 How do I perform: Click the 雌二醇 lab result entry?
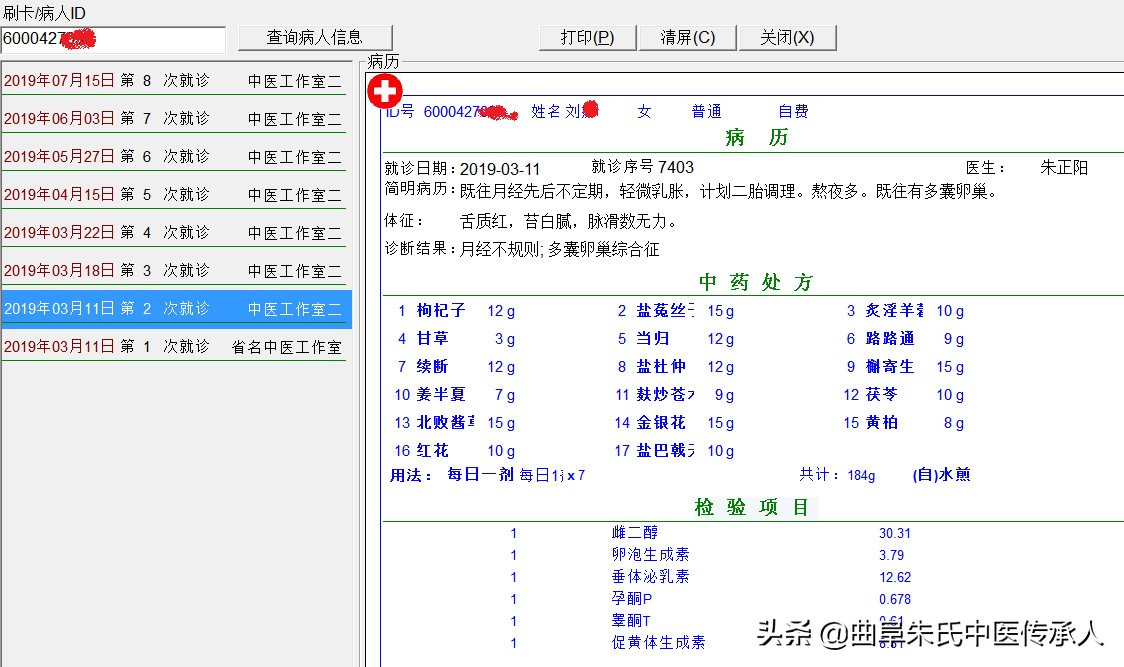pyautogui.click(x=636, y=533)
